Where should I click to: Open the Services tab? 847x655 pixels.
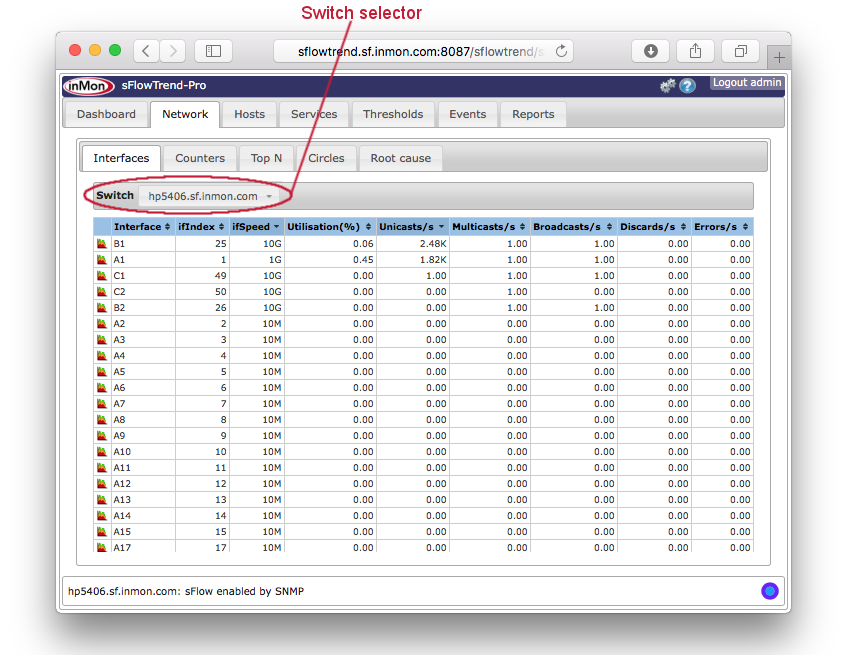tap(314, 114)
